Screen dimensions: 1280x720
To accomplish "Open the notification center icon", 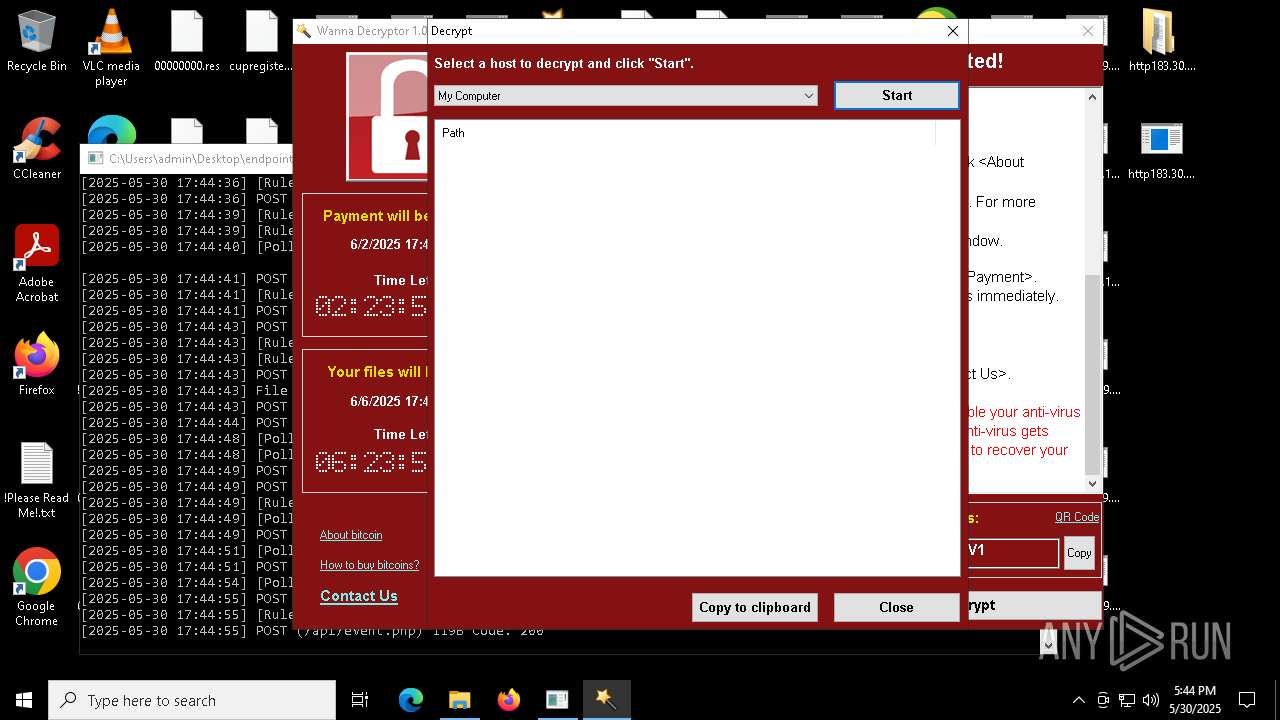I will (1247, 700).
